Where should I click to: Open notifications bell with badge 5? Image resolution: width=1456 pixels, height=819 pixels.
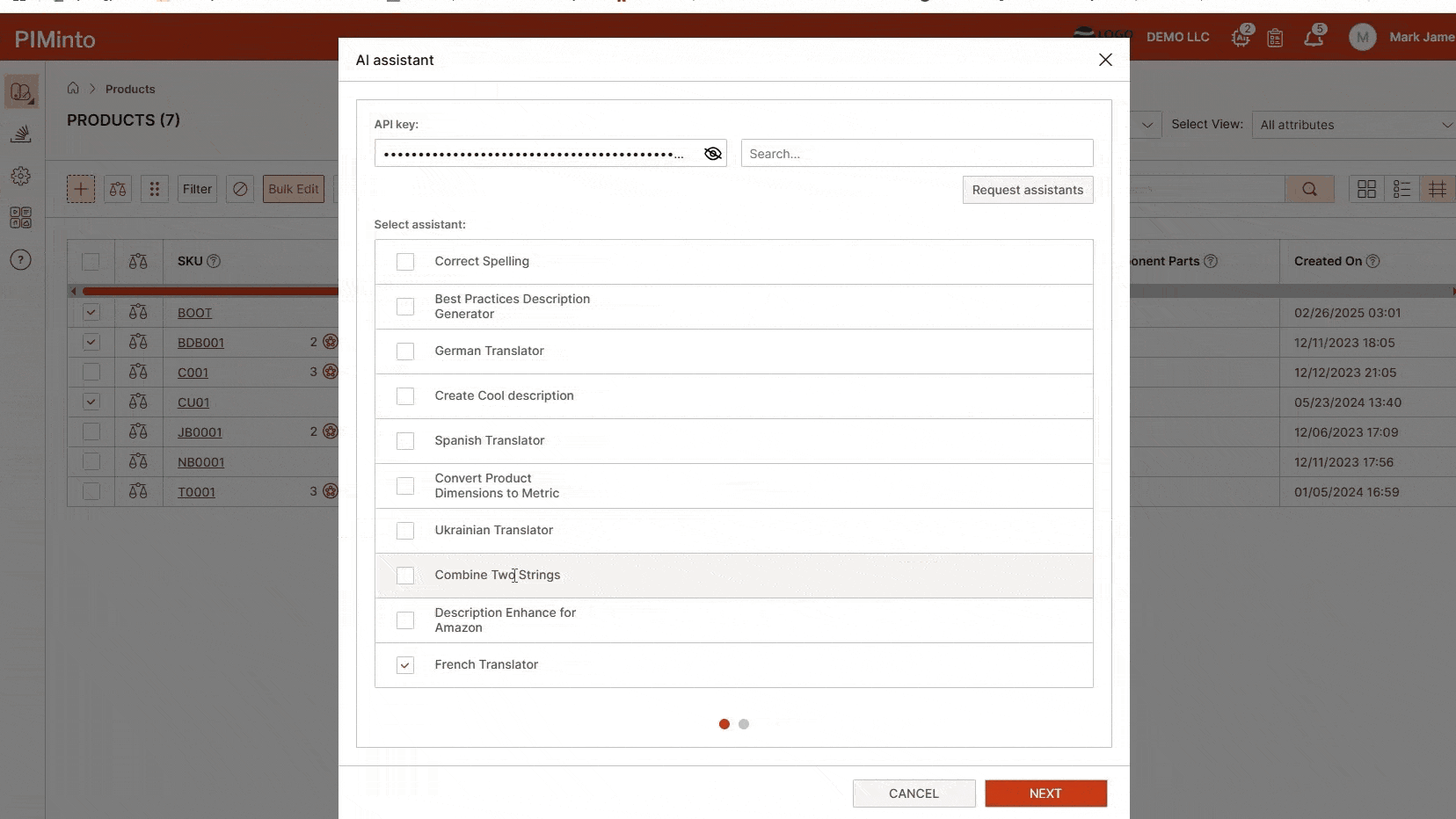1314,37
